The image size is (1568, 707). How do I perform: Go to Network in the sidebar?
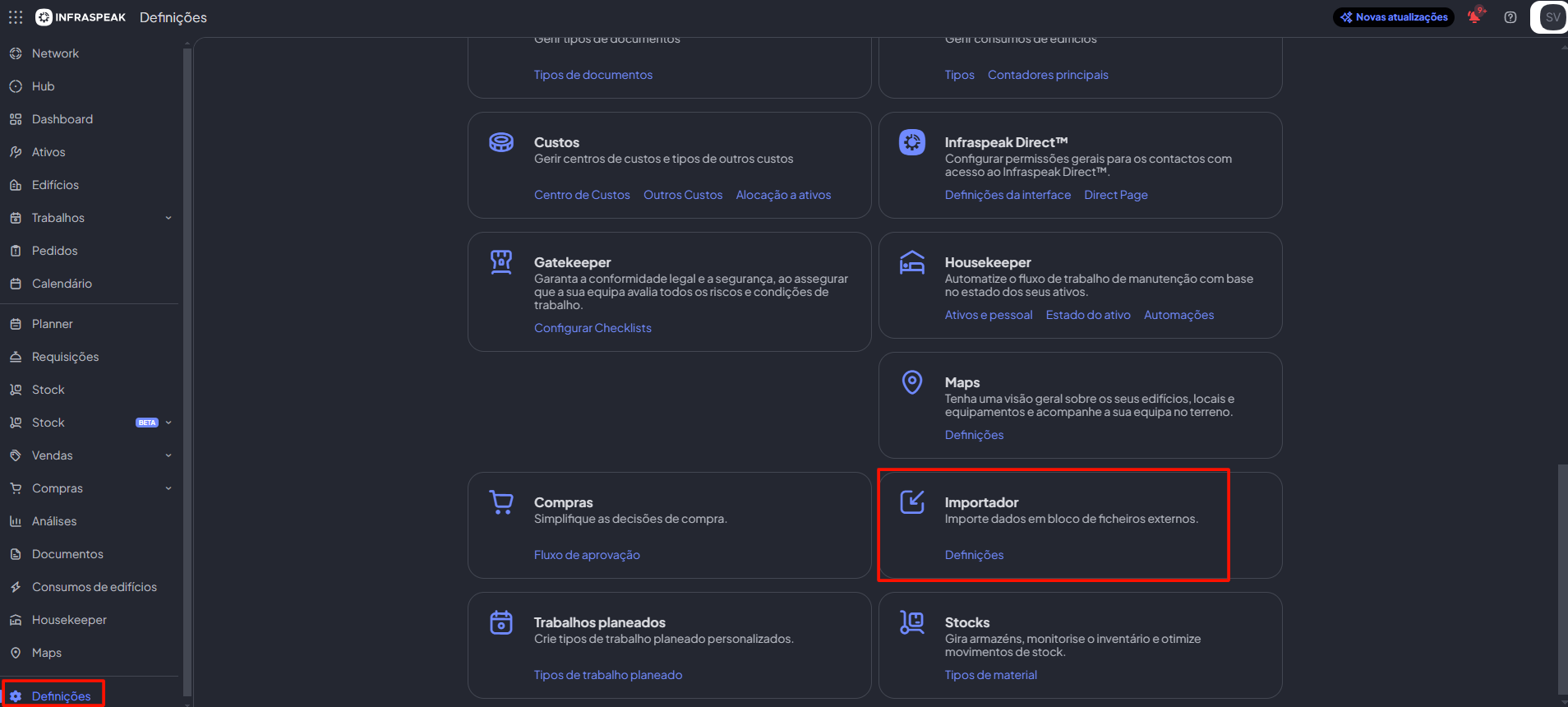pyautogui.click(x=55, y=53)
